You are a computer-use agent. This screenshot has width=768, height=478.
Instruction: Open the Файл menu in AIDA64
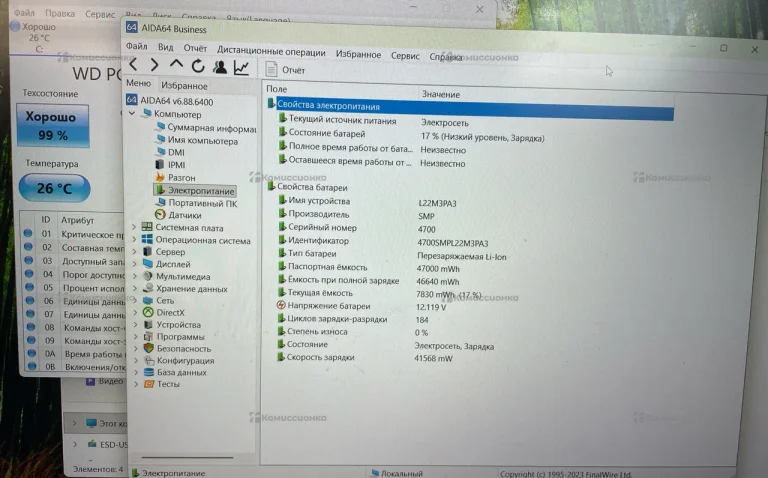136,46
